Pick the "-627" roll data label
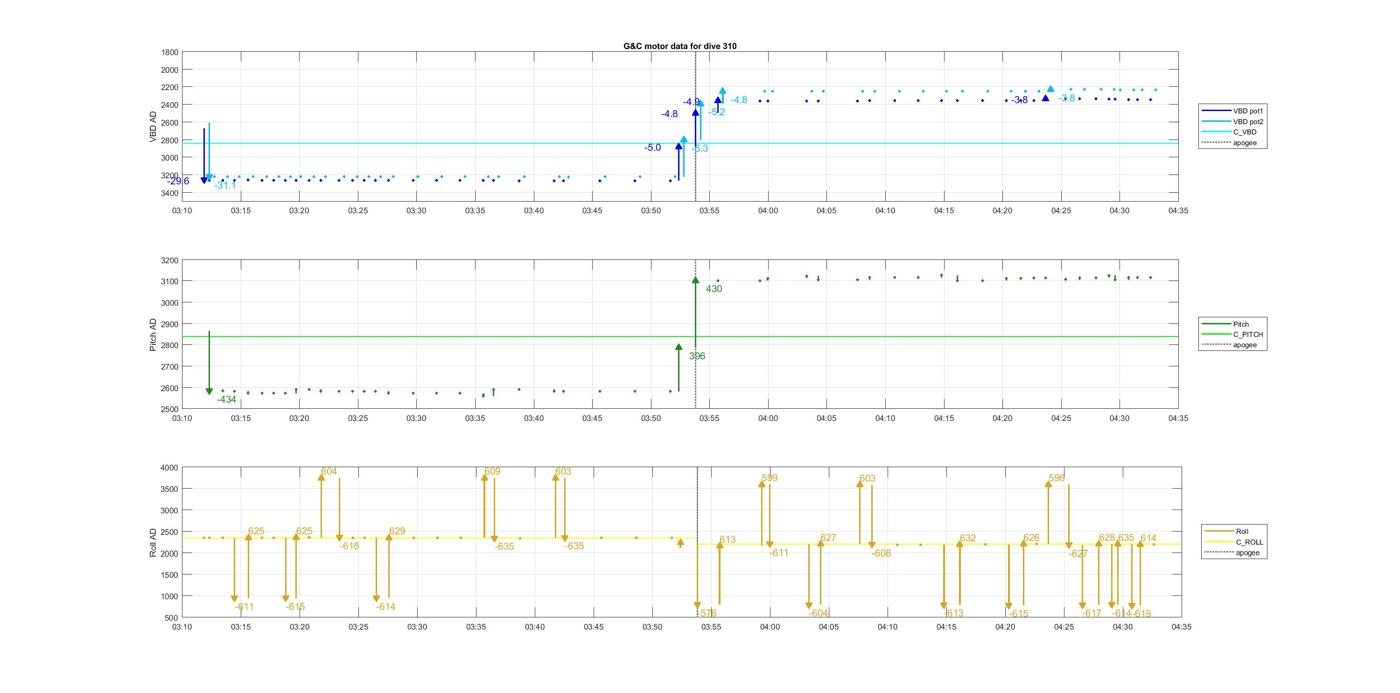 point(1078,553)
